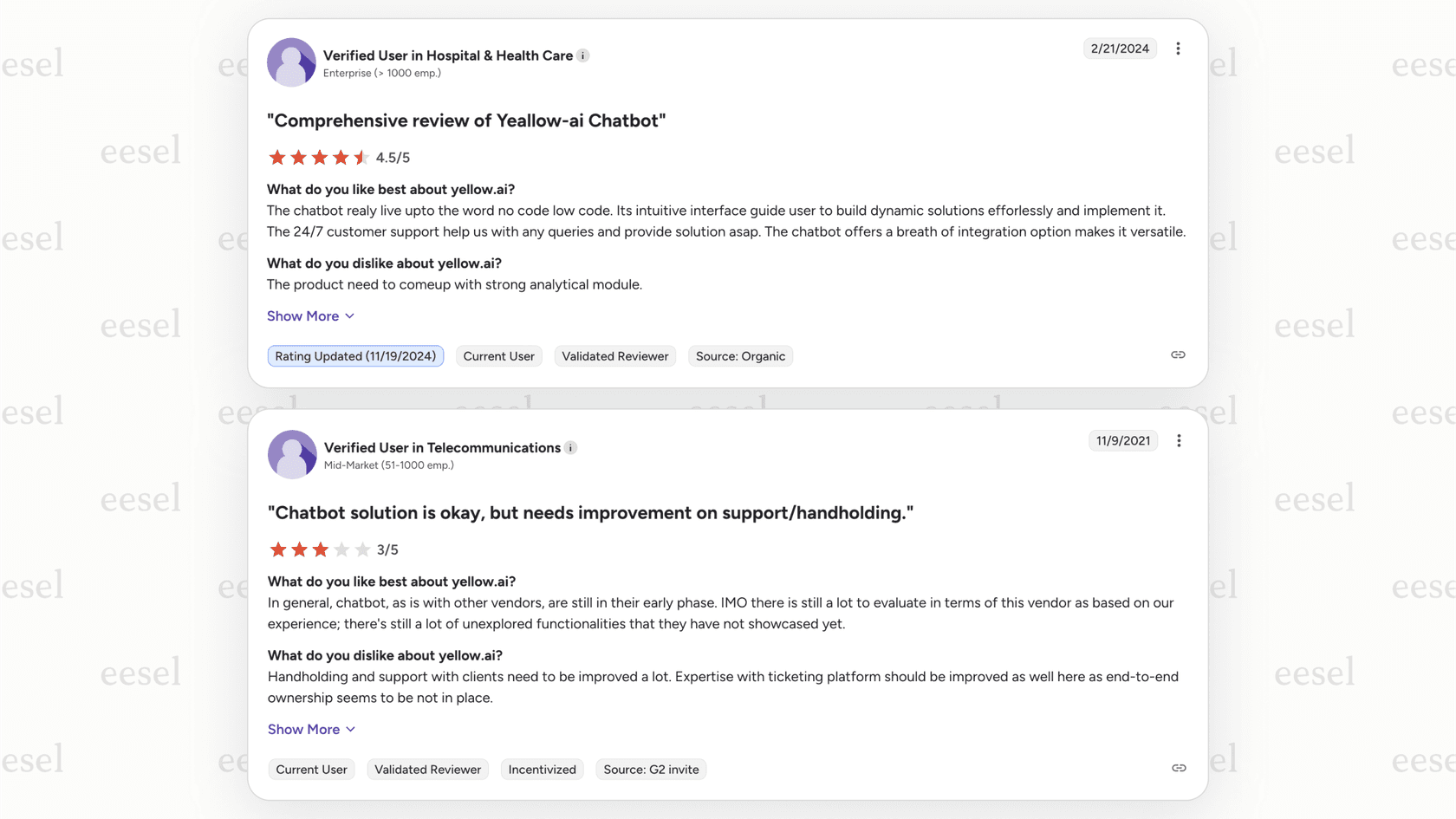Click the info icon beside Telecommunications
The height and width of the screenshot is (819, 1456).
tap(570, 447)
